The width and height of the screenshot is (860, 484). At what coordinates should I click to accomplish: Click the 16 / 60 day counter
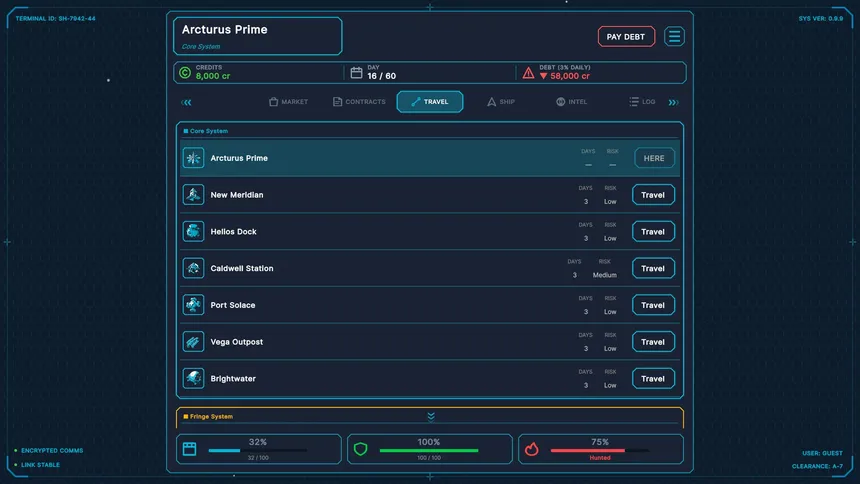point(382,76)
